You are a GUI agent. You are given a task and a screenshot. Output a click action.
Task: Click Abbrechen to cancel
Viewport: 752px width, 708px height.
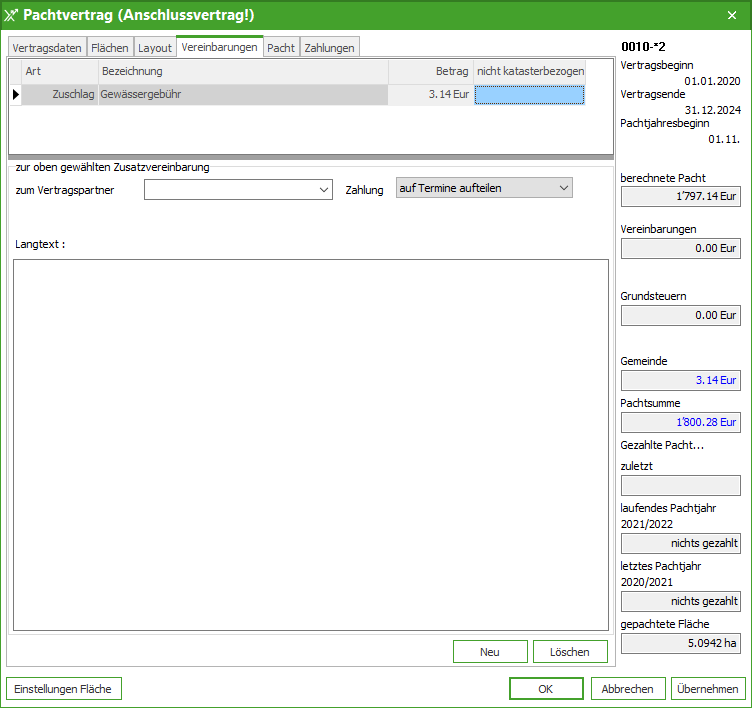tap(628, 689)
